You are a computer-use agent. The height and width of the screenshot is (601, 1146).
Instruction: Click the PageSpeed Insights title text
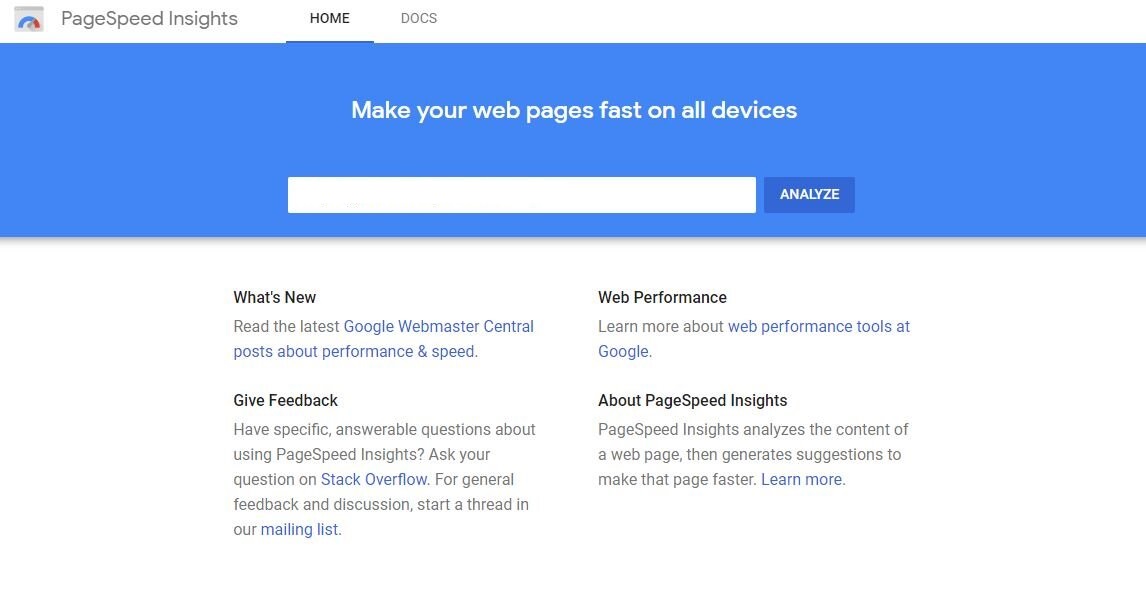click(x=149, y=18)
